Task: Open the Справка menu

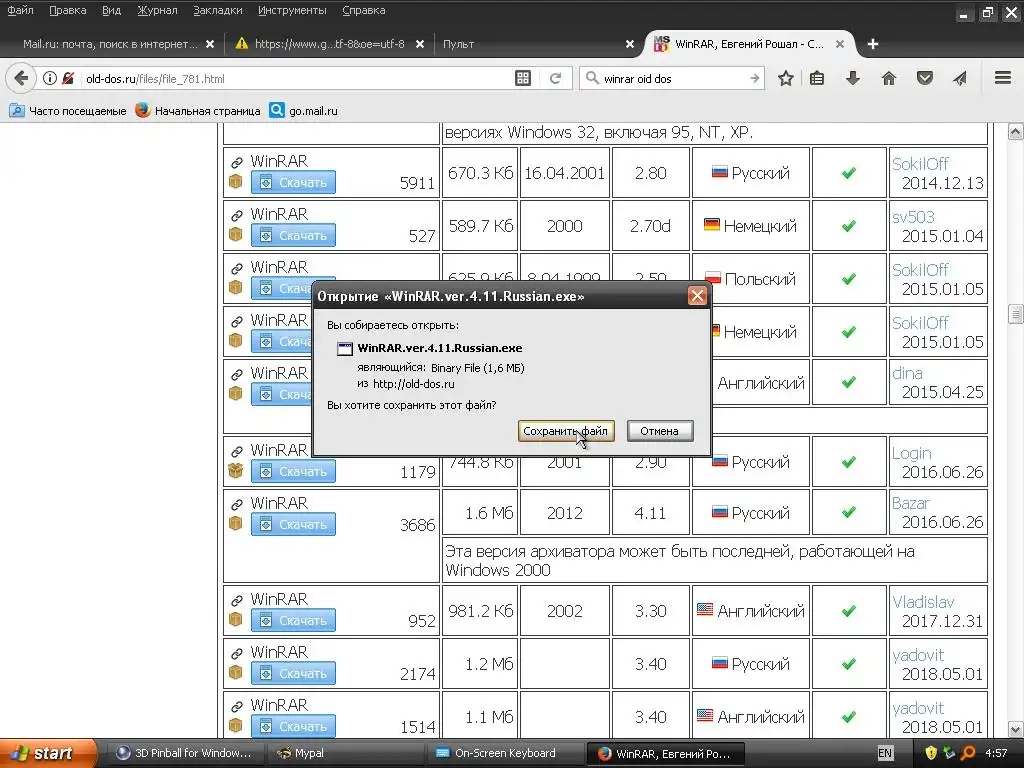Action: (364, 10)
